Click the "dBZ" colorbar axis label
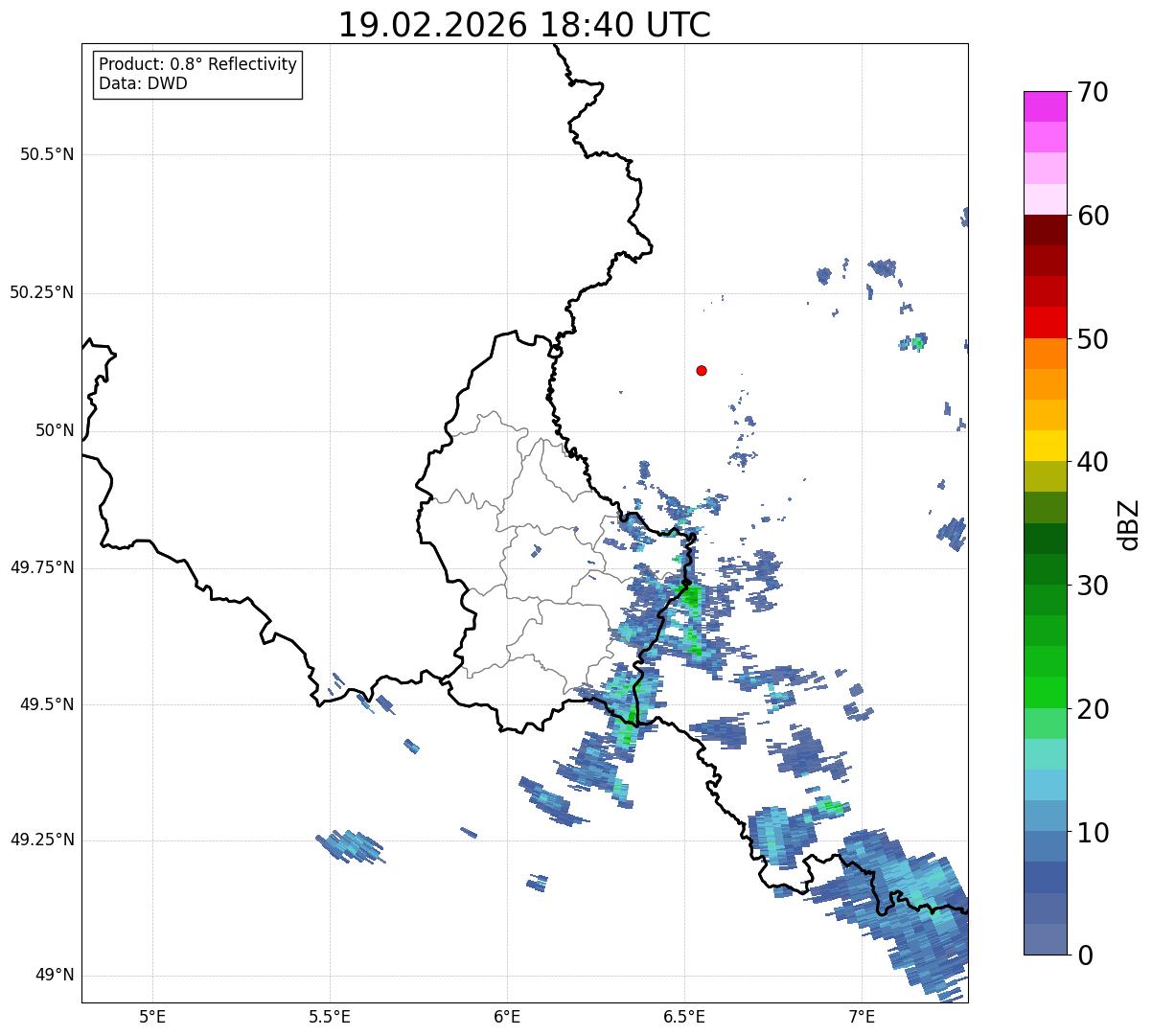This screenshot has height=1036, width=1152. tap(1130, 523)
